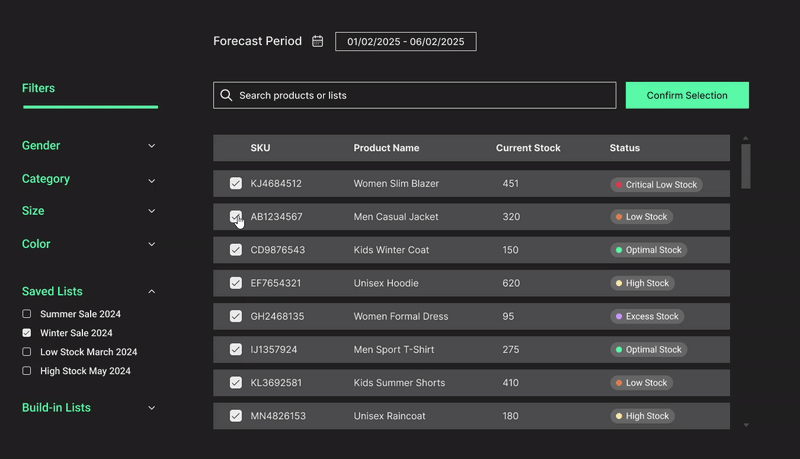Screen dimensions: 800x459
Task: Collapse the Saved Lists section
Action: pyautogui.click(x=152, y=292)
